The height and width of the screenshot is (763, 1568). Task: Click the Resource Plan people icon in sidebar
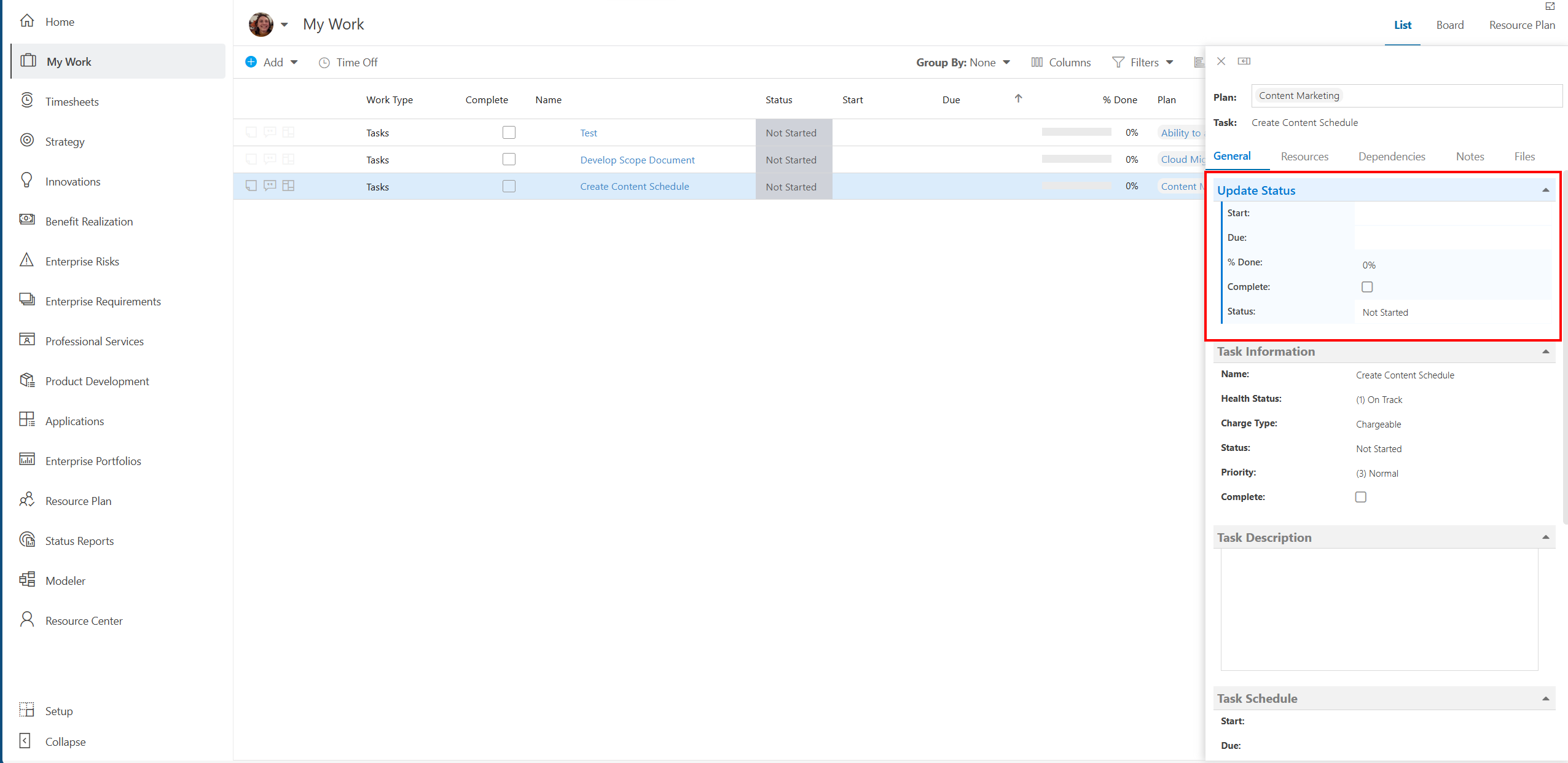[x=27, y=499]
